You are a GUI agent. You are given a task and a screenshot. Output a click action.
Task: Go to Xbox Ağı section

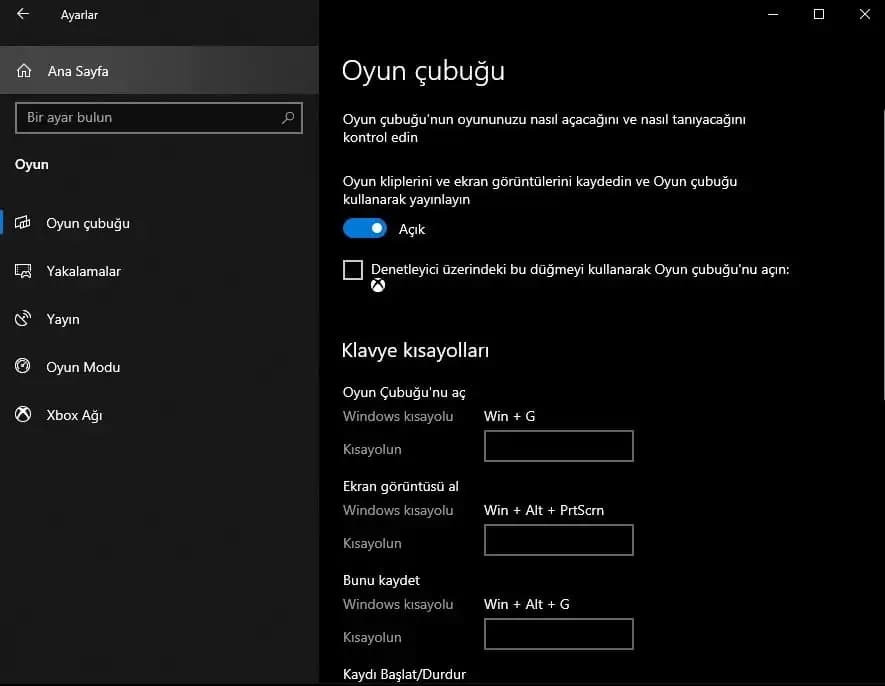[x=74, y=415]
